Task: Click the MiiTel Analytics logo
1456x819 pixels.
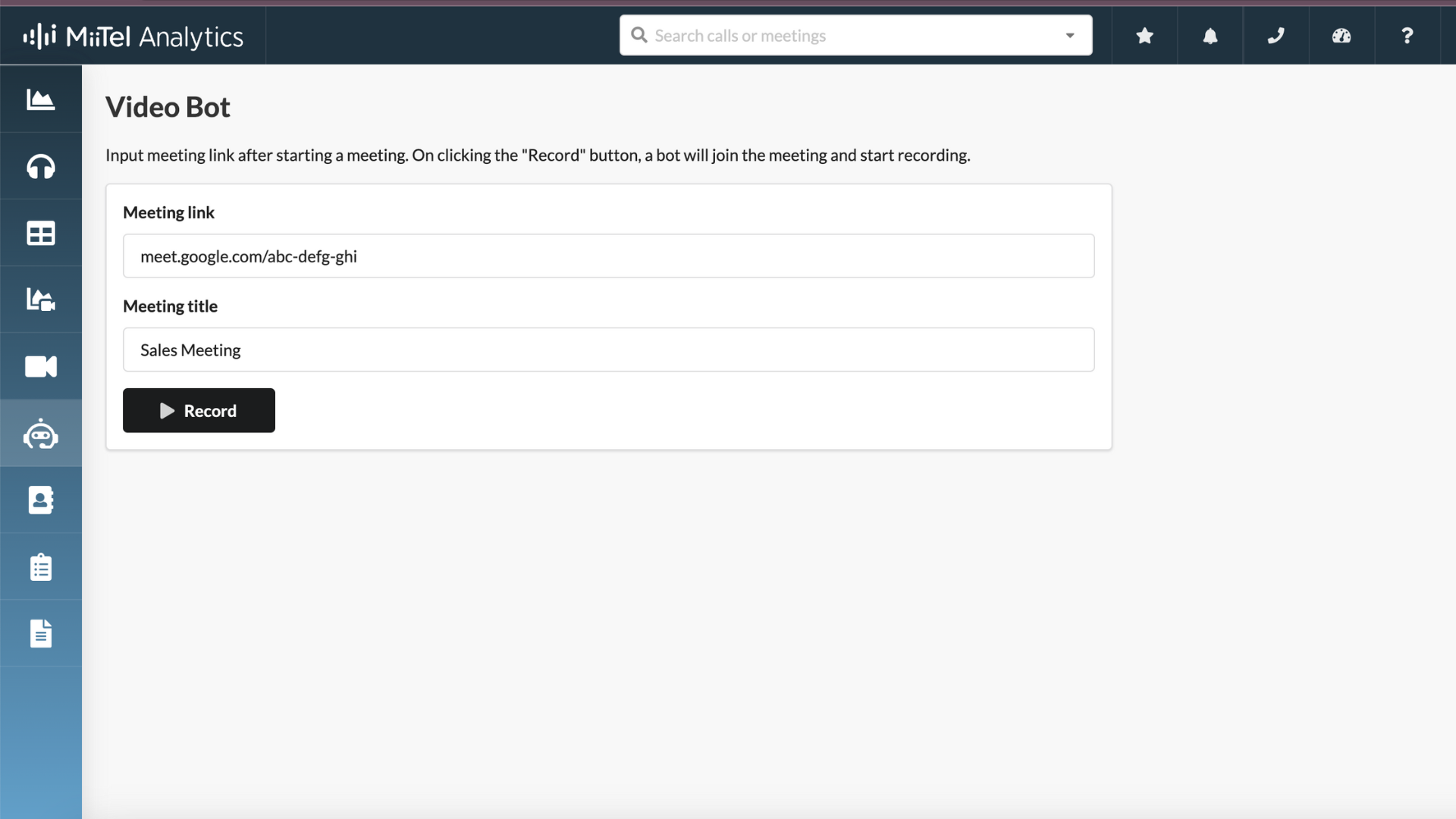Action: pyautogui.click(x=133, y=36)
